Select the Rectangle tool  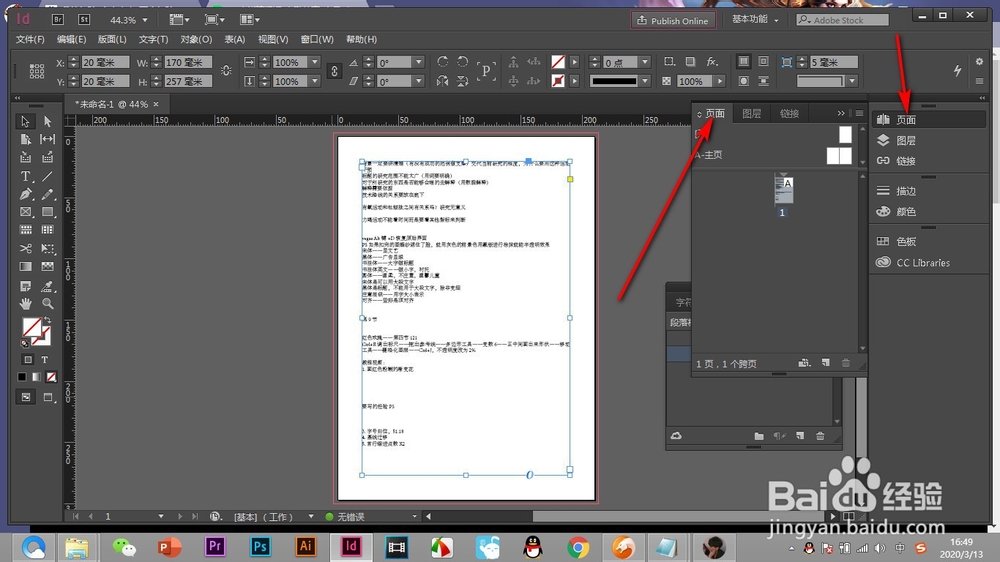(47, 212)
